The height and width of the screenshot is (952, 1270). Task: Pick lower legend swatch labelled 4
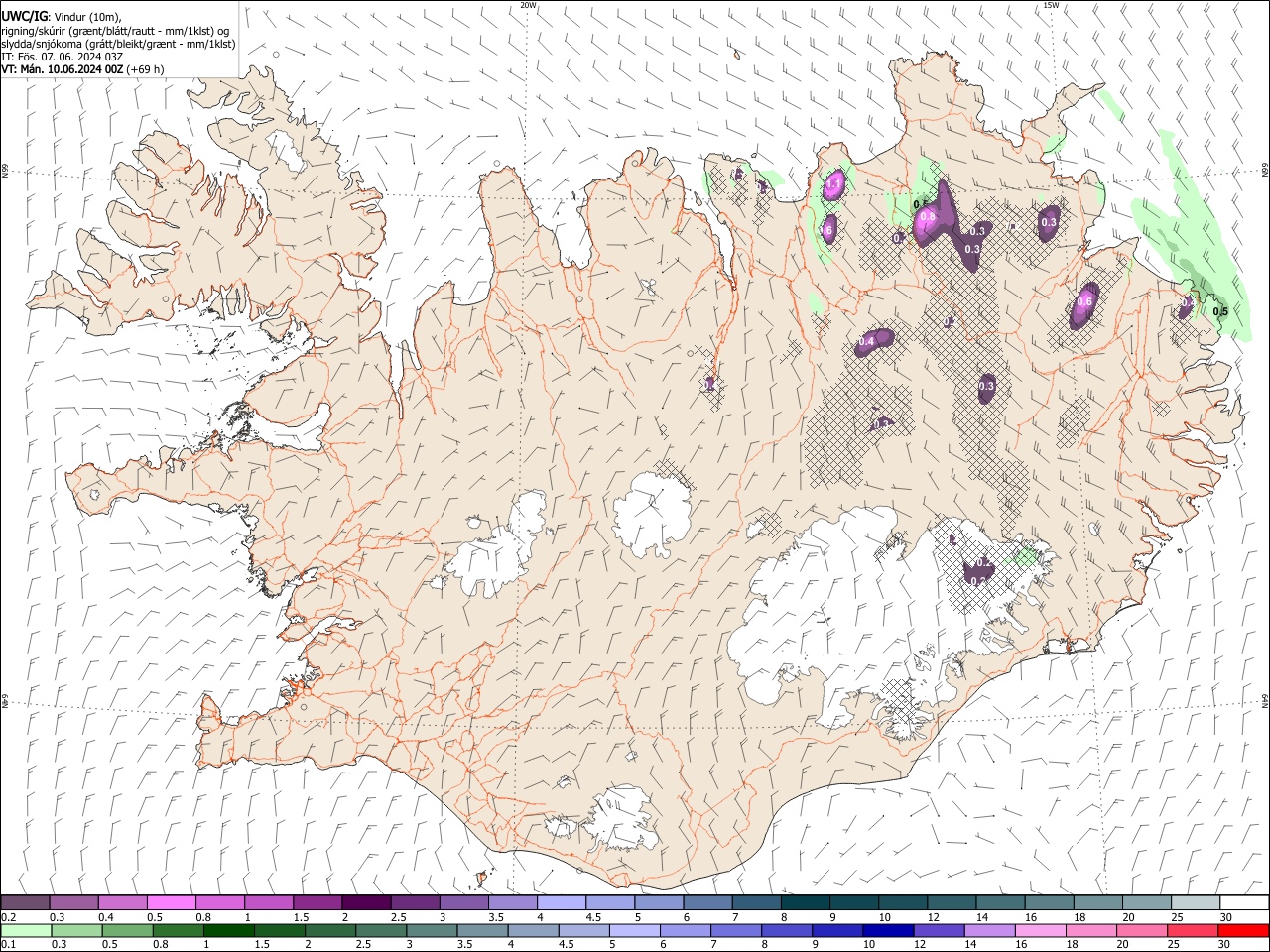(533, 930)
